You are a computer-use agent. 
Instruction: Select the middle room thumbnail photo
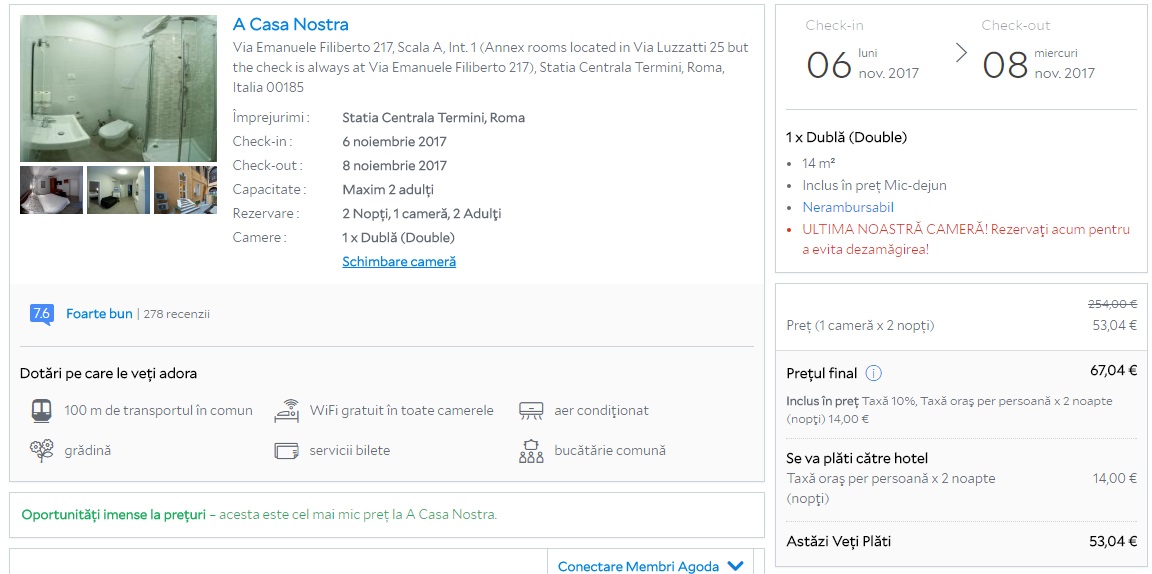118,190
